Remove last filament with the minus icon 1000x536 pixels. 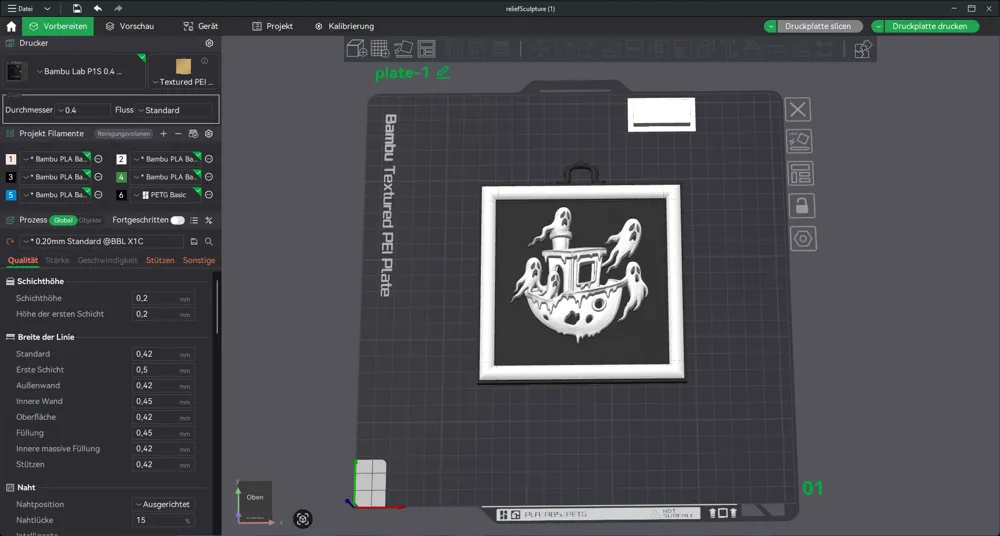coord(178,133)
